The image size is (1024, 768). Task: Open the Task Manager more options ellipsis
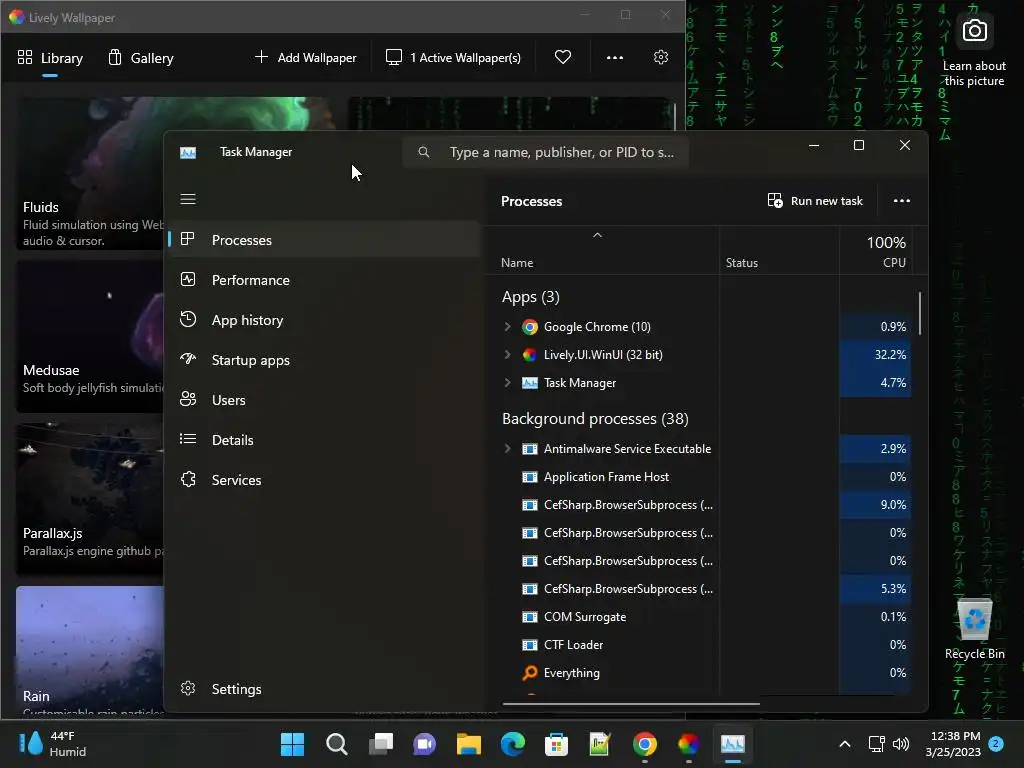901,200
